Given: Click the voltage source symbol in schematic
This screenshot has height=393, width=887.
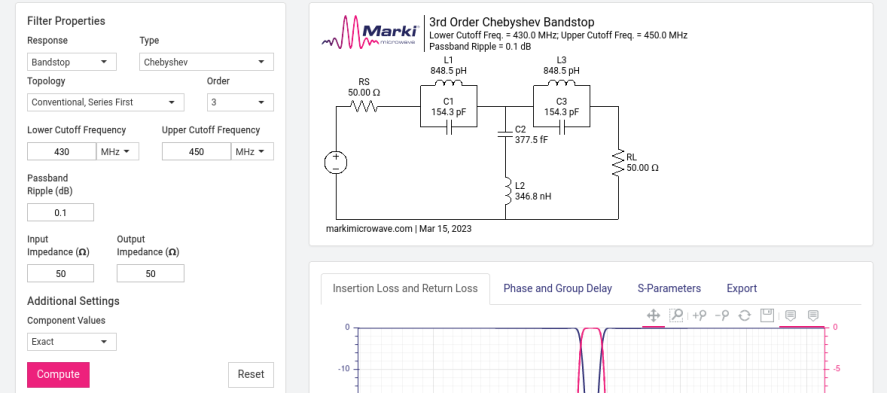Looking at the screenshot, I should click(x=335, y=162).
